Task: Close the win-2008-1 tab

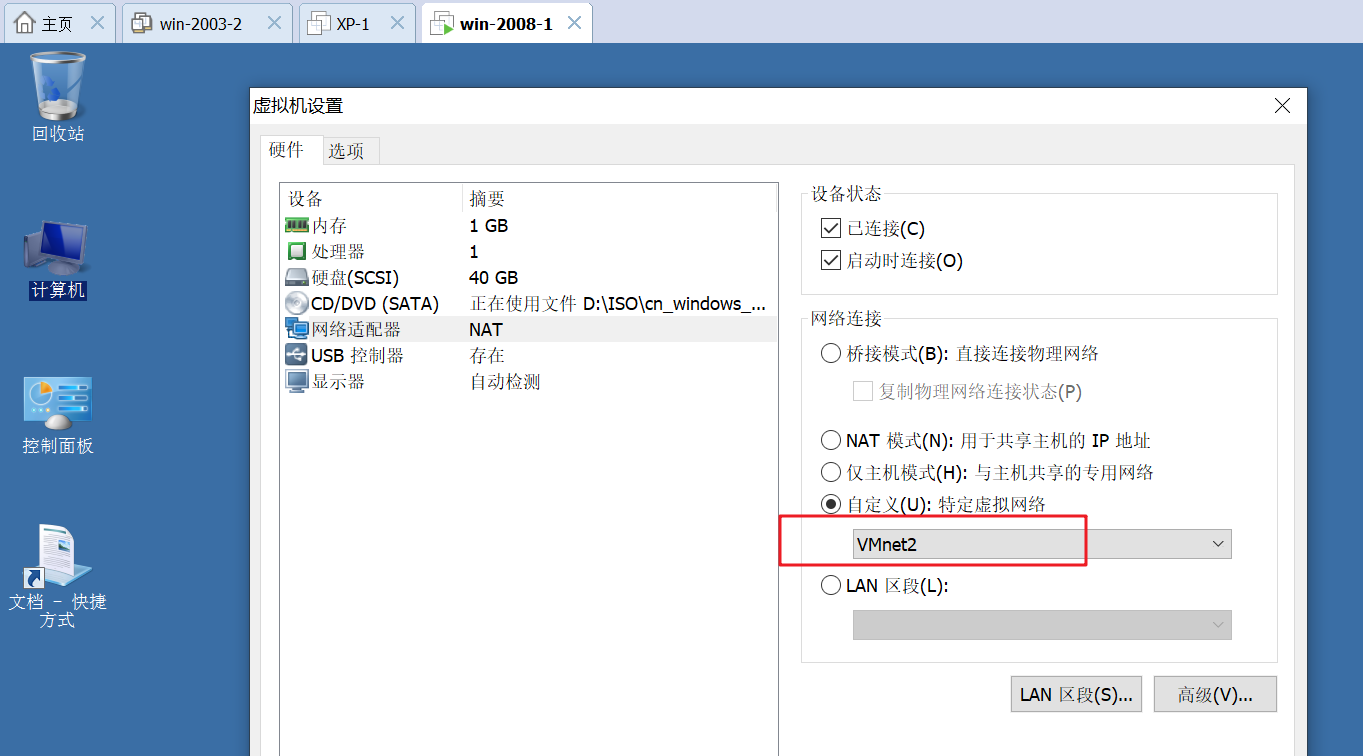Action: tap(572, 23)
